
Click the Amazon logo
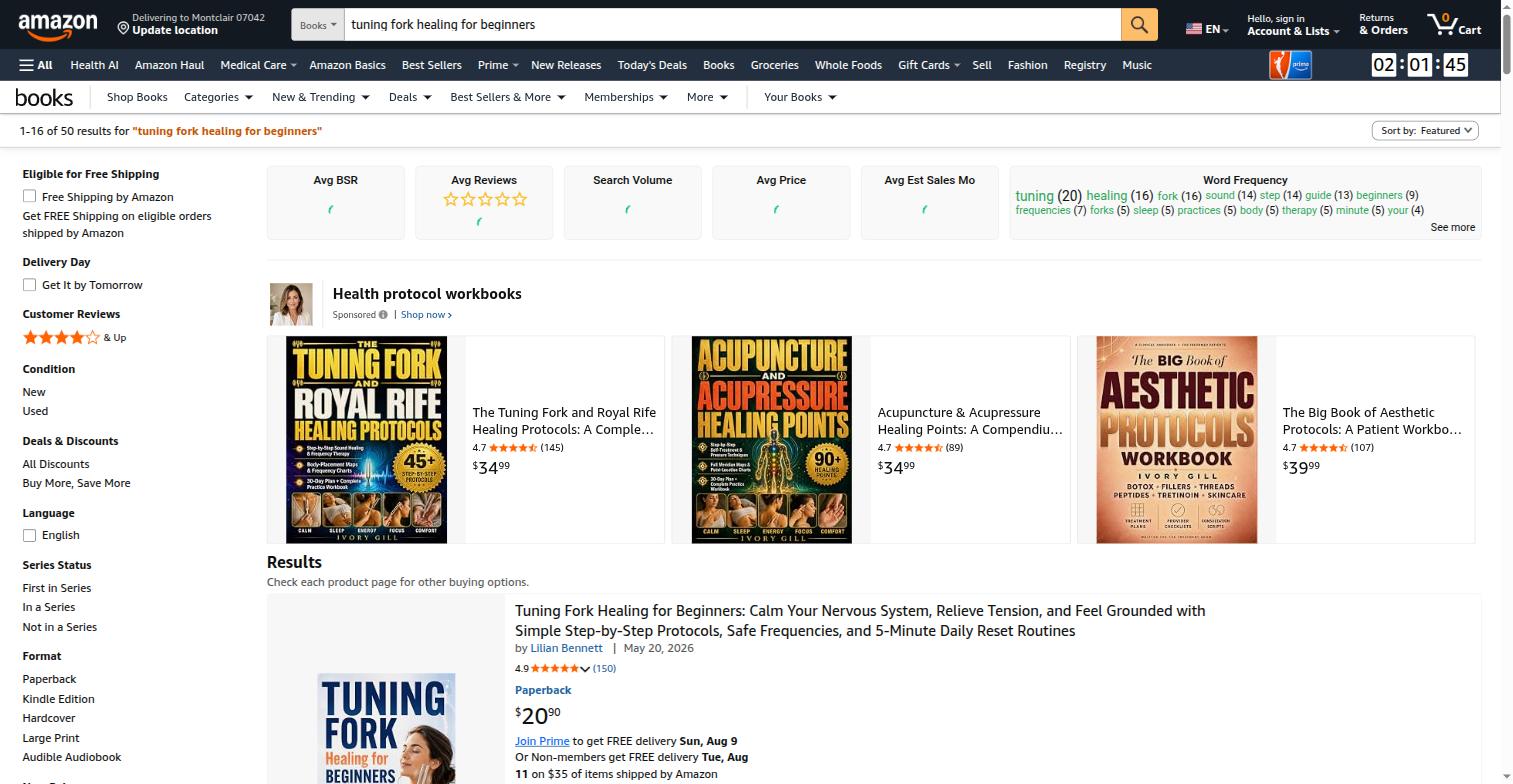[57, 25]
